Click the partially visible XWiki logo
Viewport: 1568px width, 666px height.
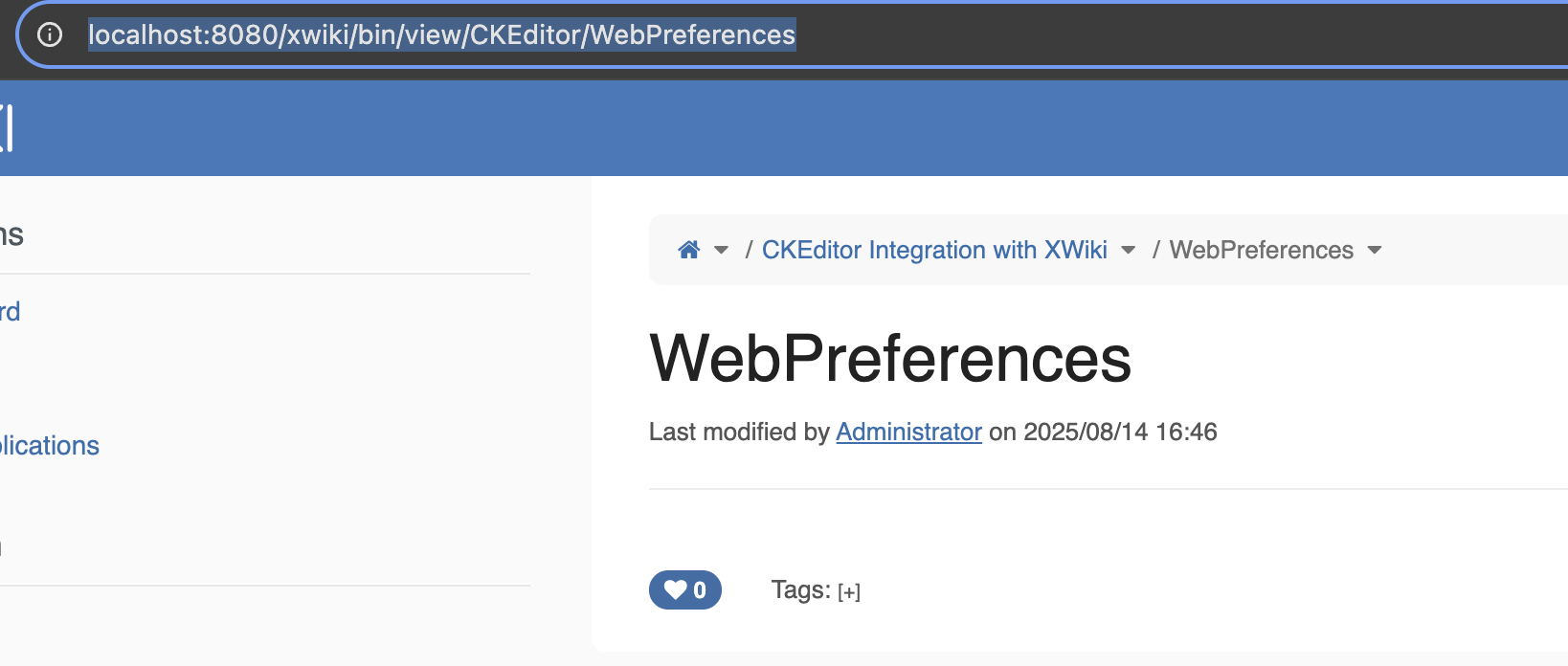(x=7, y=128)
